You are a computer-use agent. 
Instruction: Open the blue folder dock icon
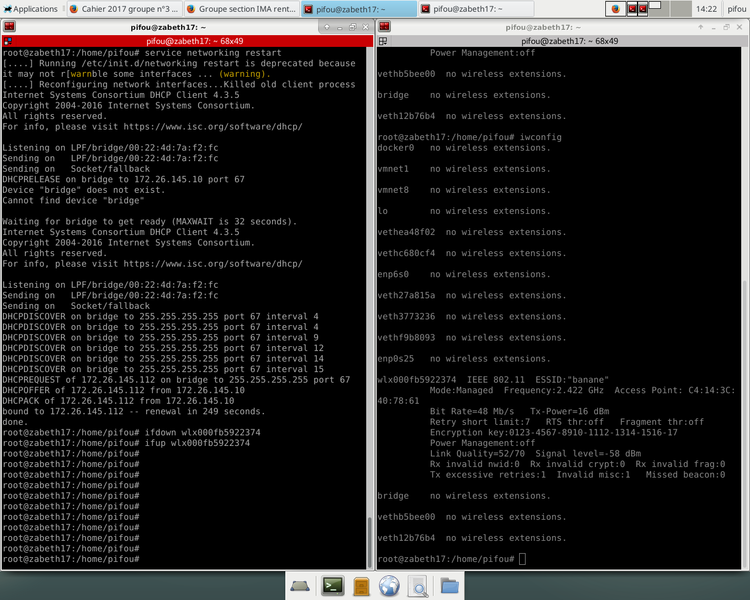449,586
